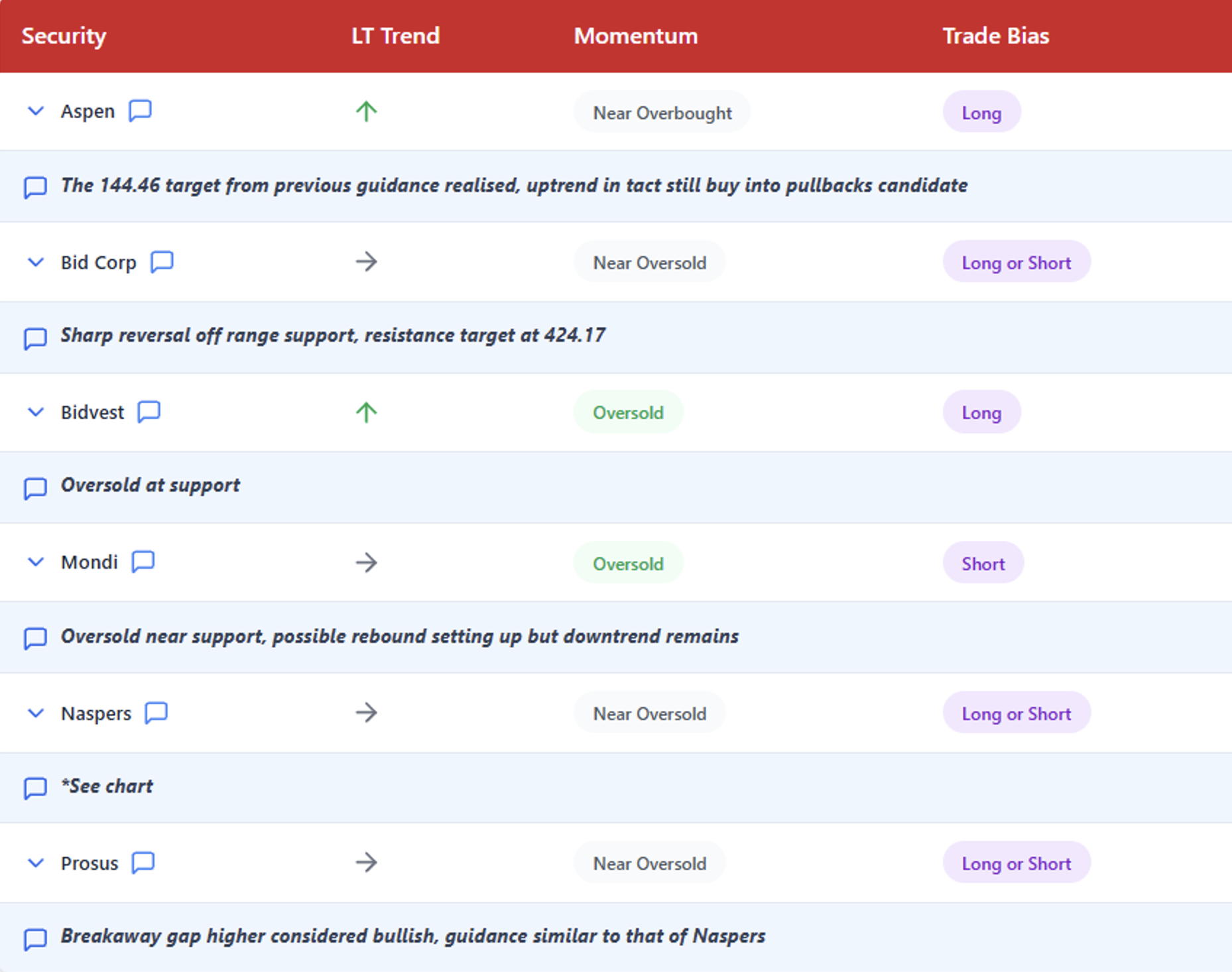Click the 'Near Oversold' badge for Bid Corp
The image size is (1232, 972).
(649, 262)
